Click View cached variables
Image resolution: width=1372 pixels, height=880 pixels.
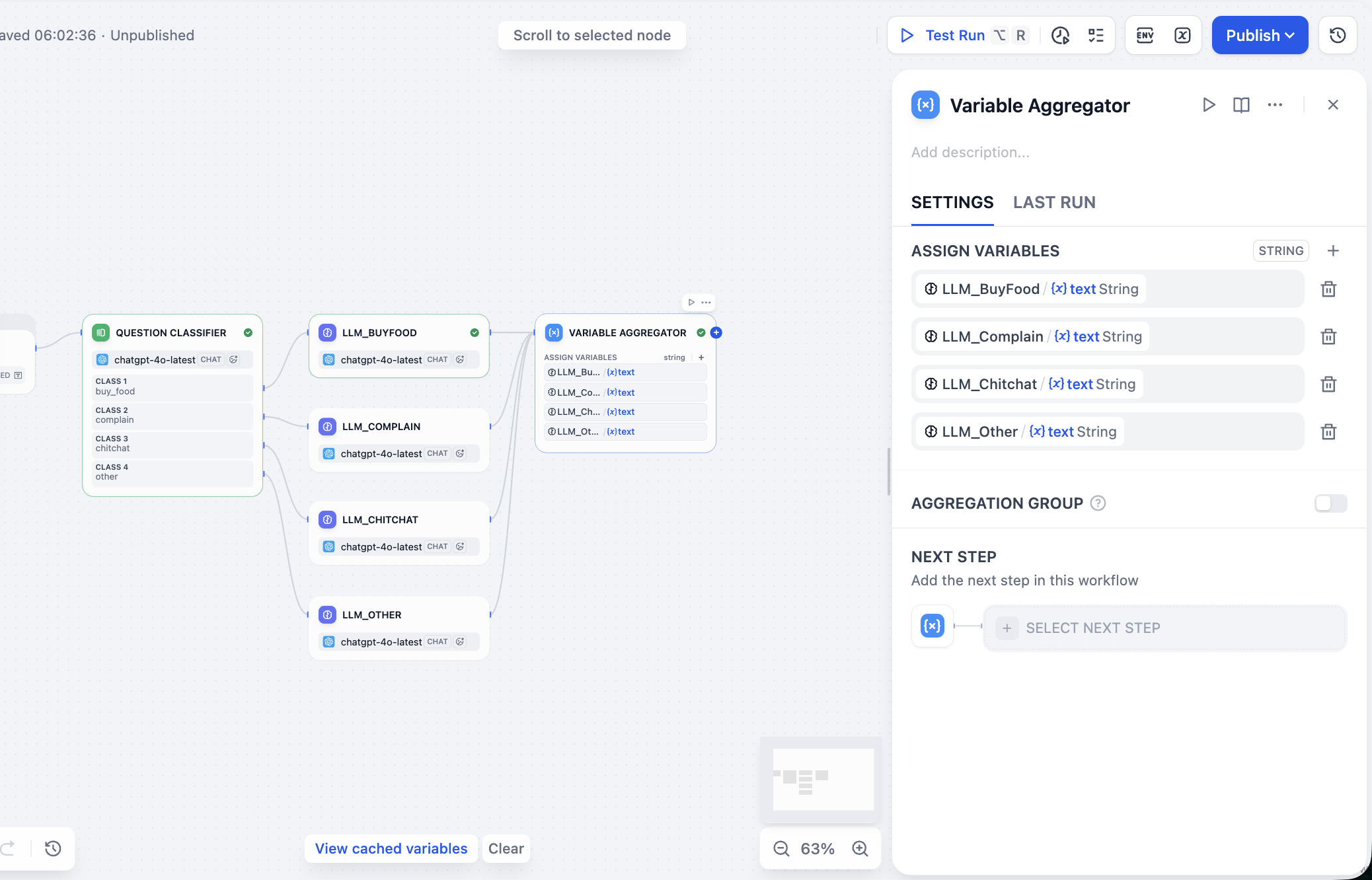(x=391, y=848)
